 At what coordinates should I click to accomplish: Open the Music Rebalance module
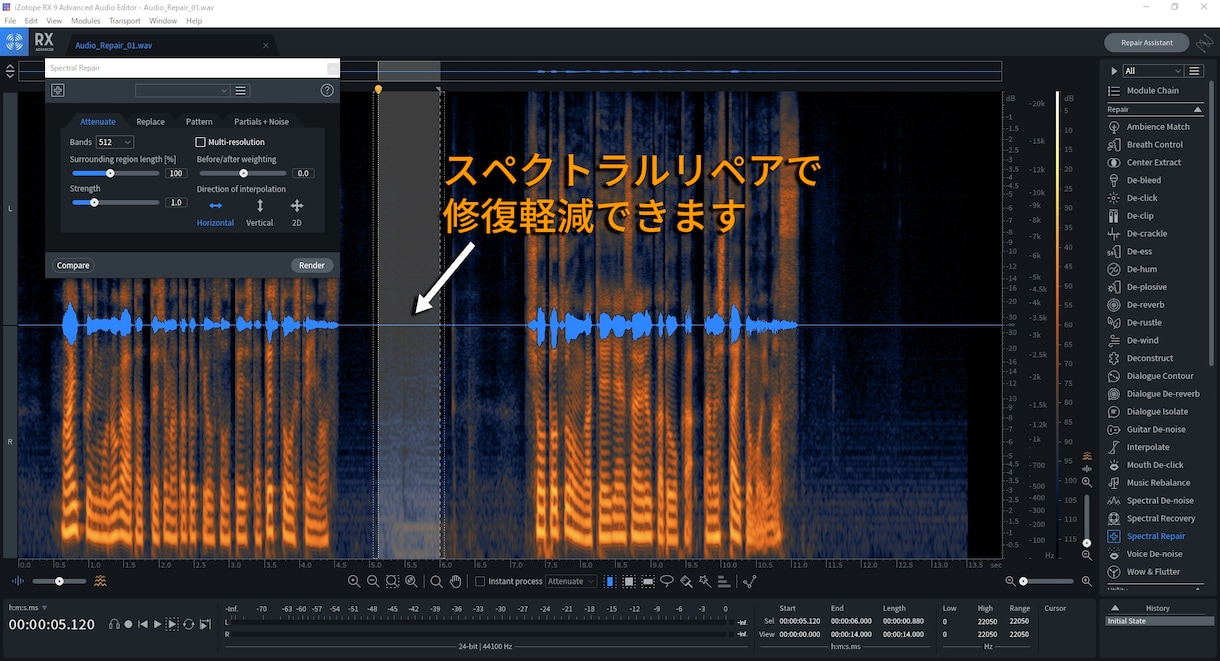1155,483
